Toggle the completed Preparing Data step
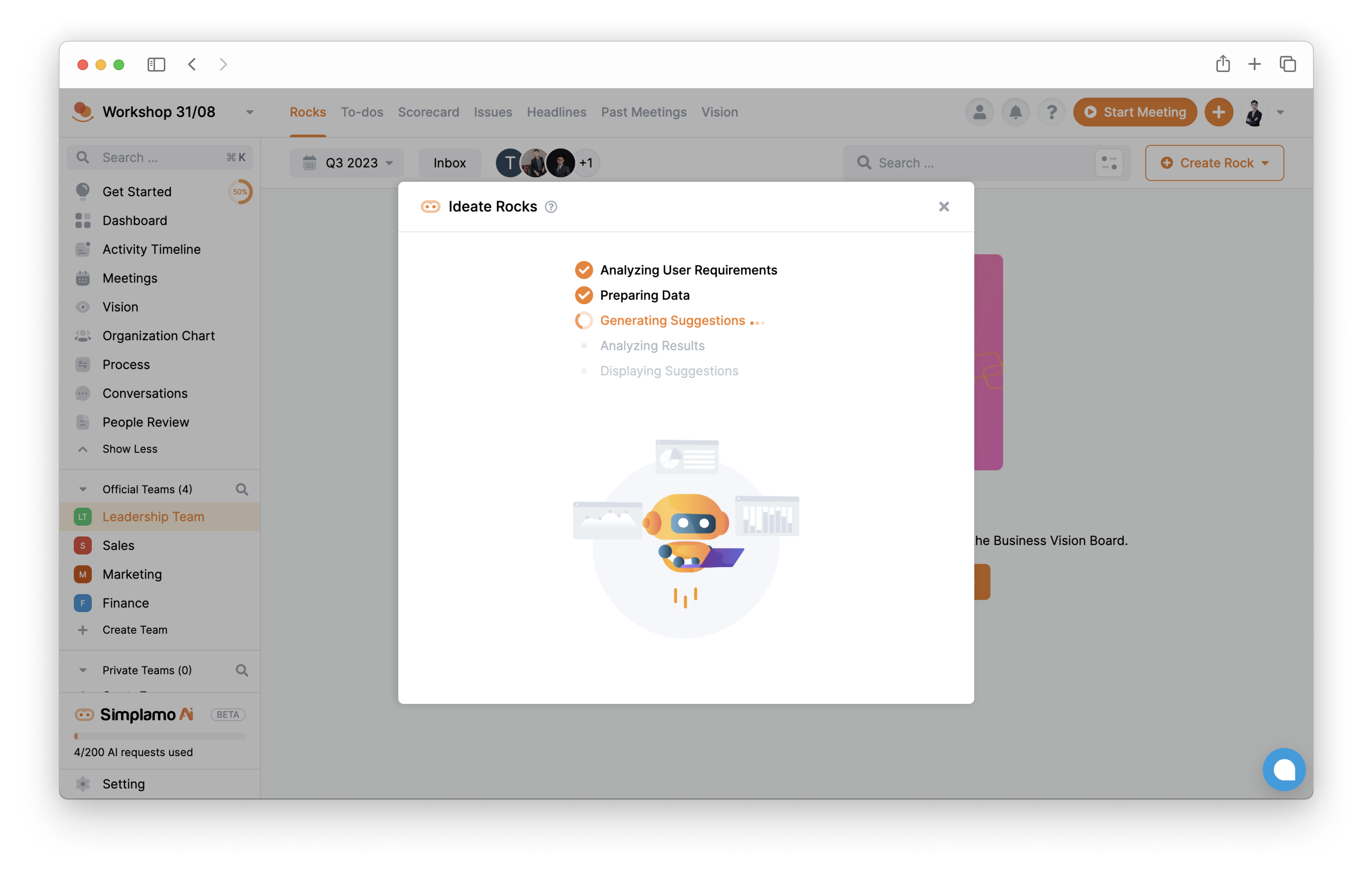This screenshot has width=1372, height=876. click(583, 294)
